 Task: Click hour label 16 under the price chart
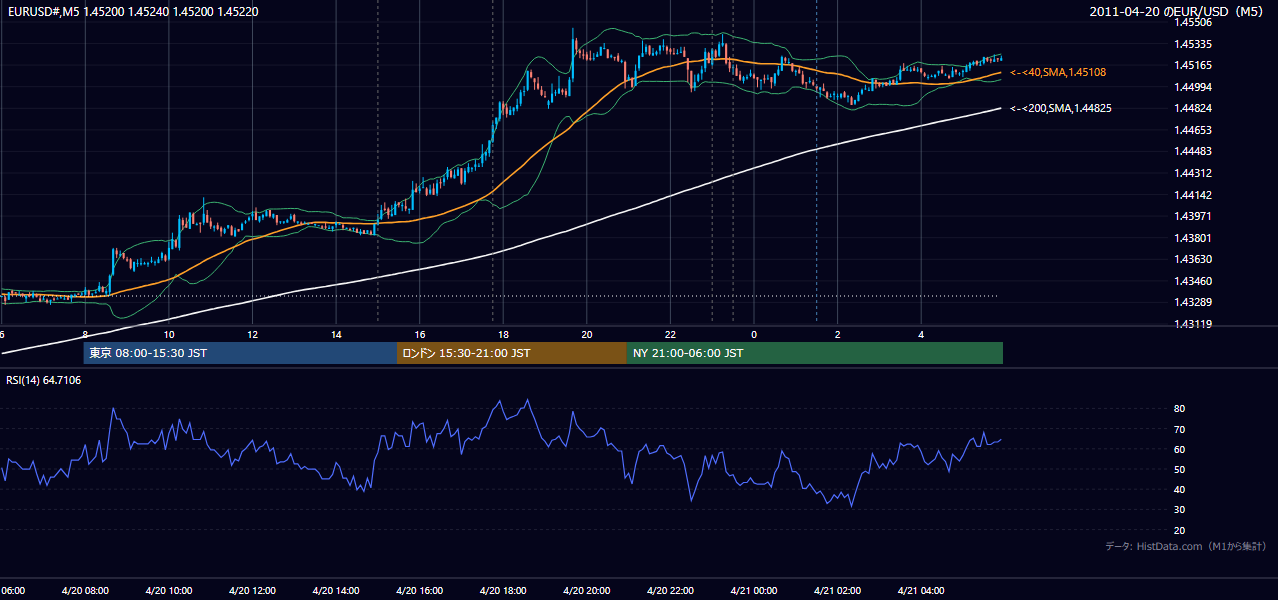[420, 335]
